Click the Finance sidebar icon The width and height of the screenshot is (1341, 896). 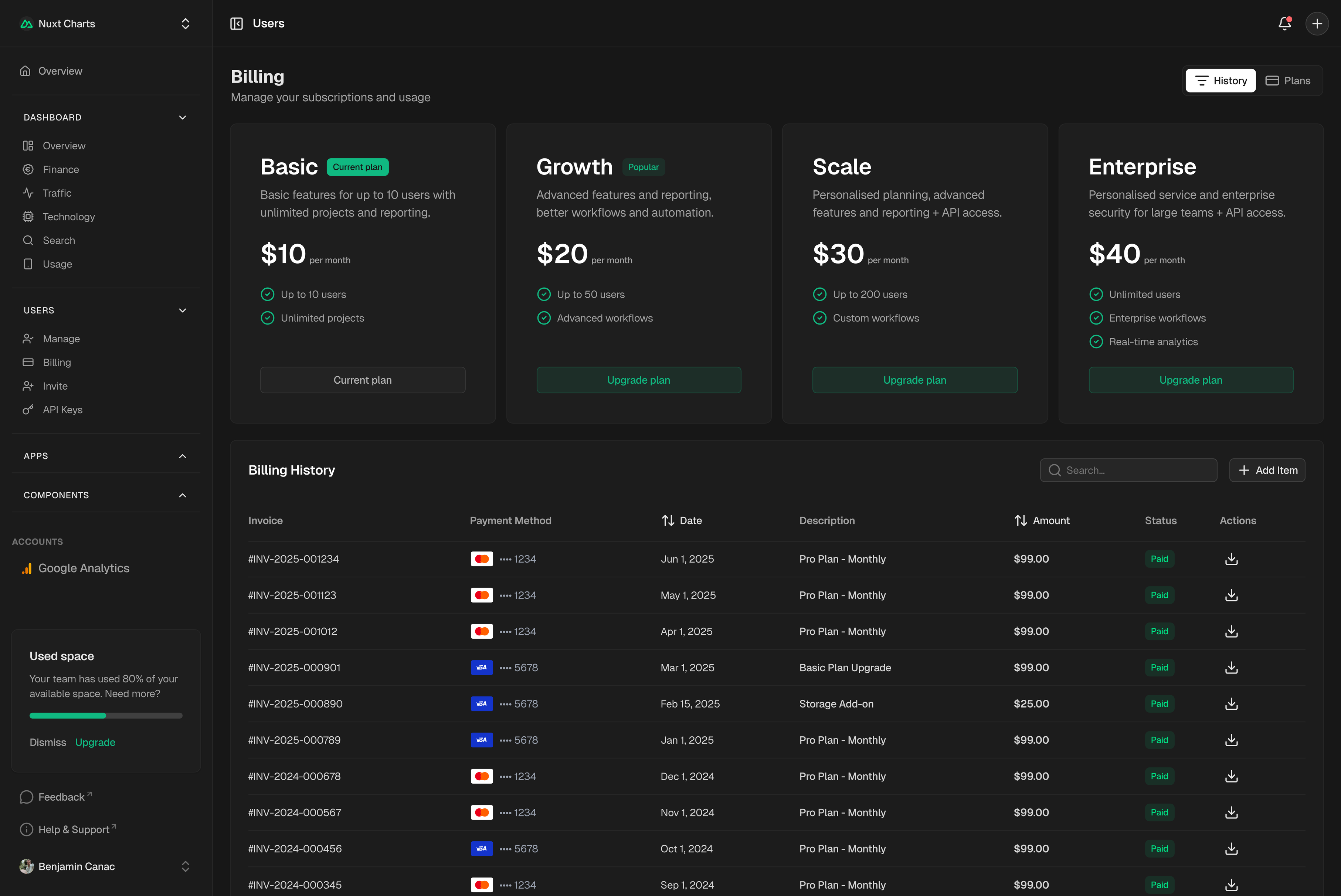pyautogui.click(x=28, y=170)
